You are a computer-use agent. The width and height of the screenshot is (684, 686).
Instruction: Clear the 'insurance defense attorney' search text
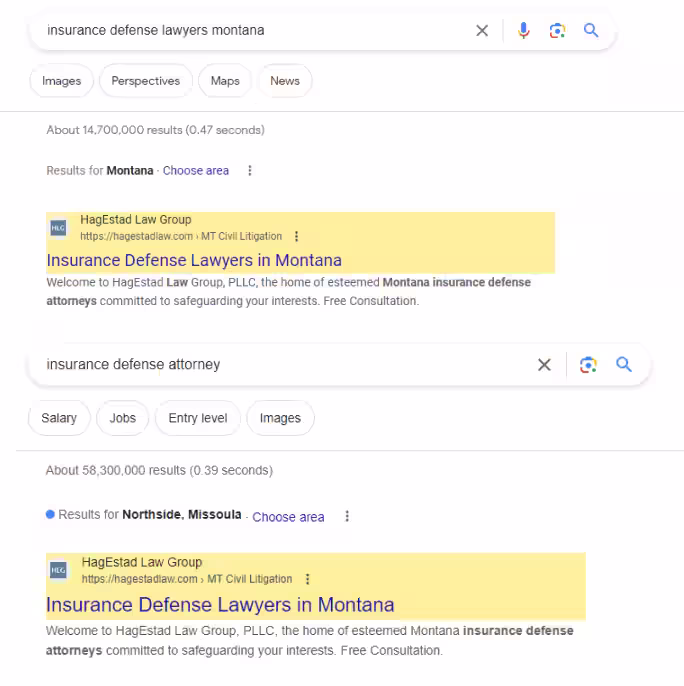[544, 364]
